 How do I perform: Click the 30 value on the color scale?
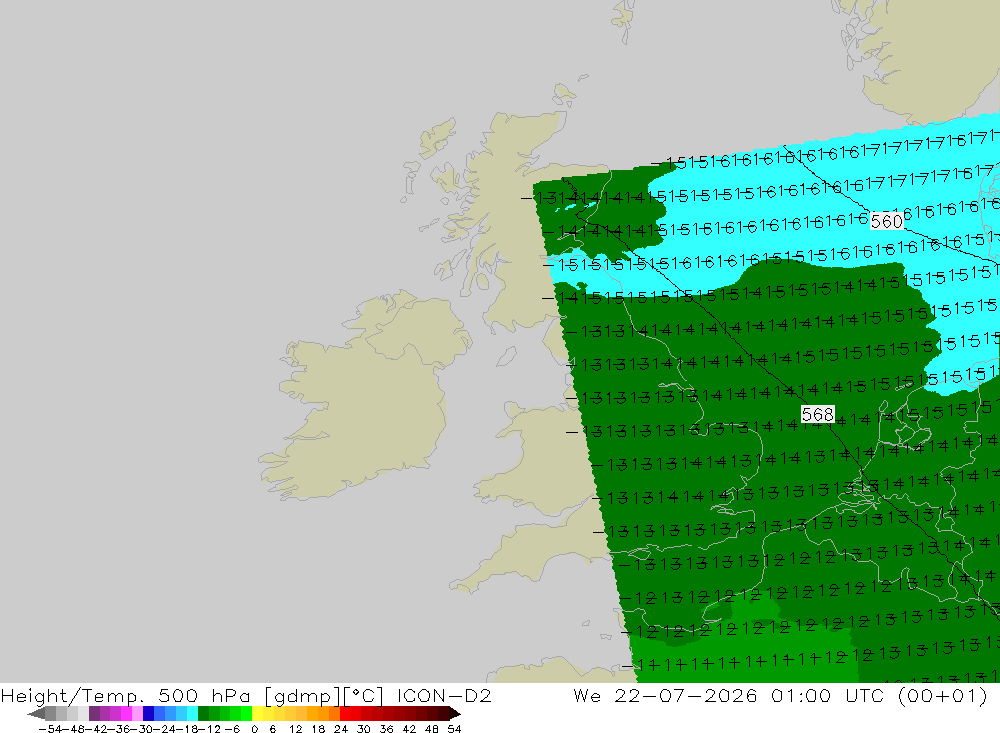pyautogui.click(x=364, y=729)
